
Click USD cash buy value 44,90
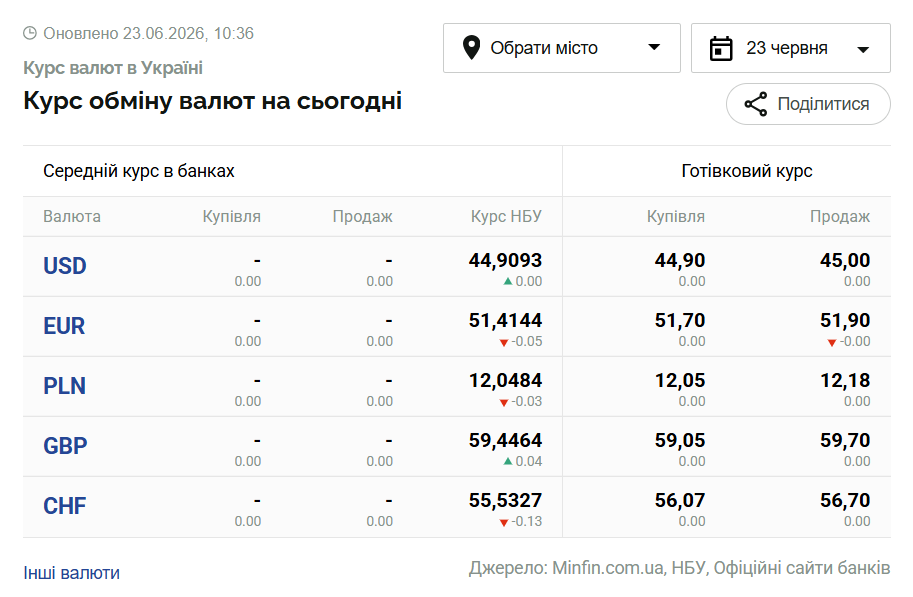(680, 260)
